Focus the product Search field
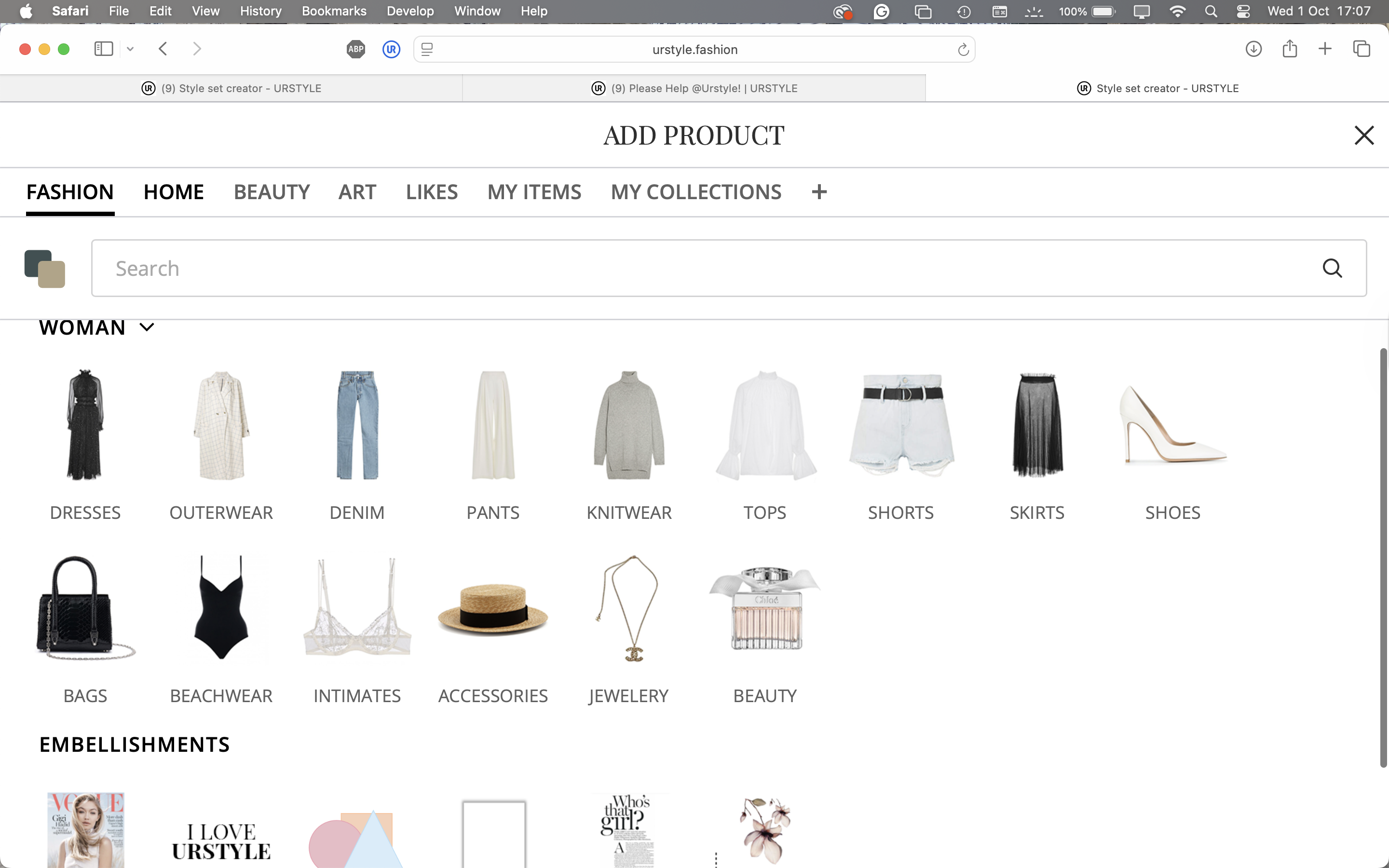Viewport: 1389px width, 868px height. click(x=729, y=268)
